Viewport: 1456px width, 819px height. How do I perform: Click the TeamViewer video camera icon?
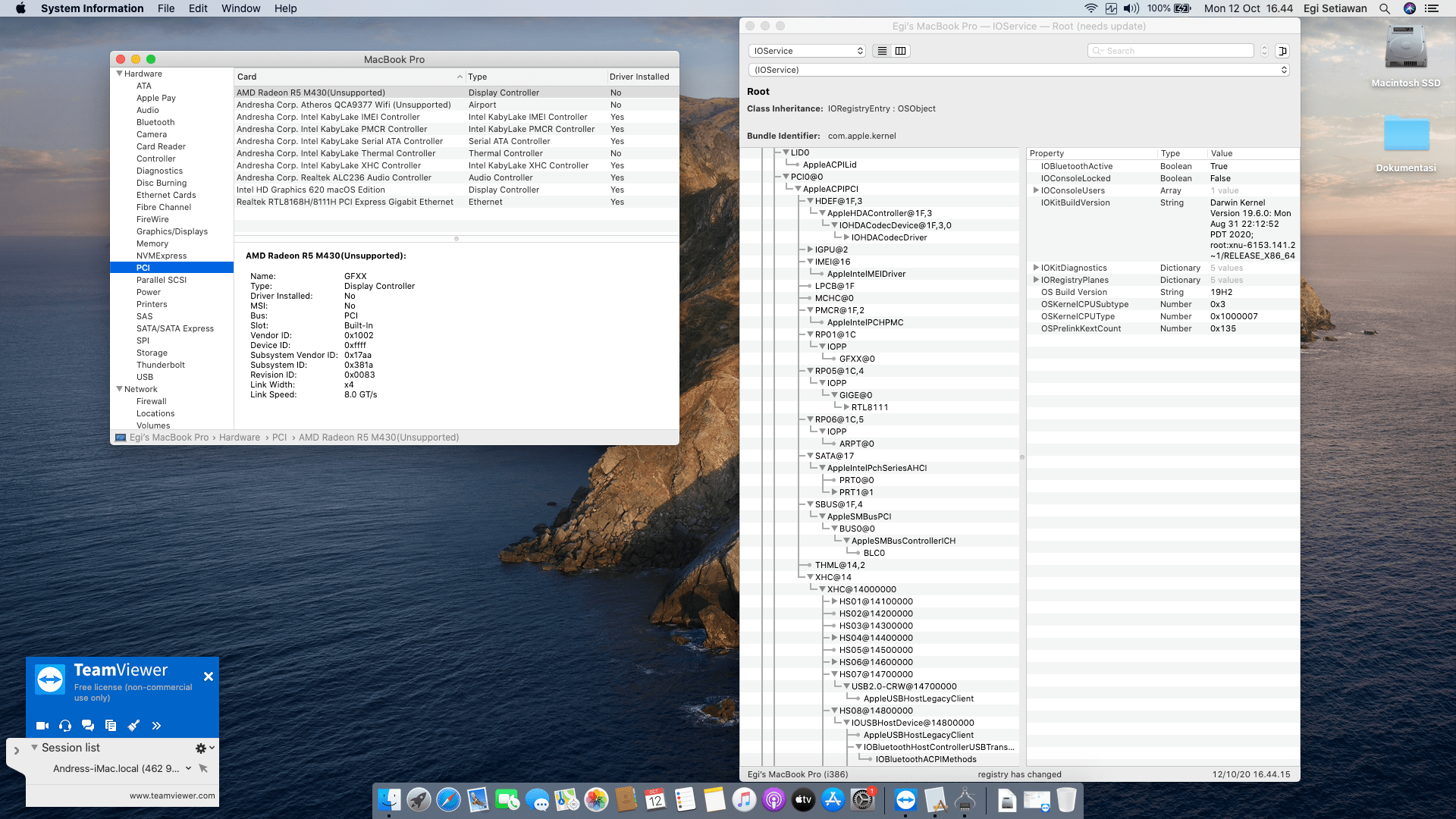pos(42,726)
